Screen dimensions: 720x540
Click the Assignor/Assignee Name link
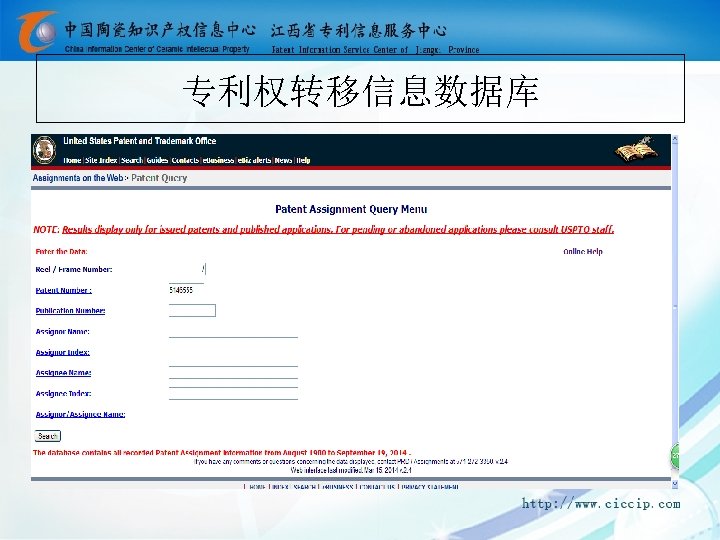[80, 414]
